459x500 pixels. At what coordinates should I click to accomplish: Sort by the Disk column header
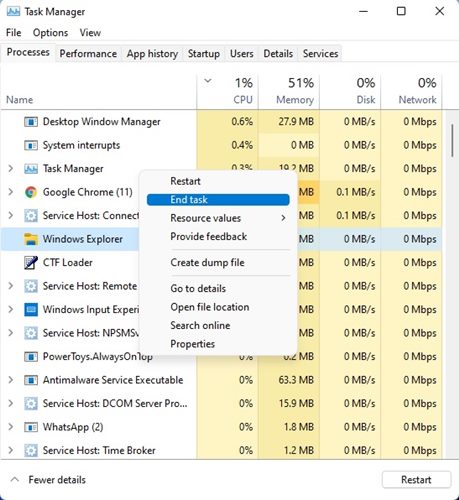pyautogui.click(x=350, y=91)
